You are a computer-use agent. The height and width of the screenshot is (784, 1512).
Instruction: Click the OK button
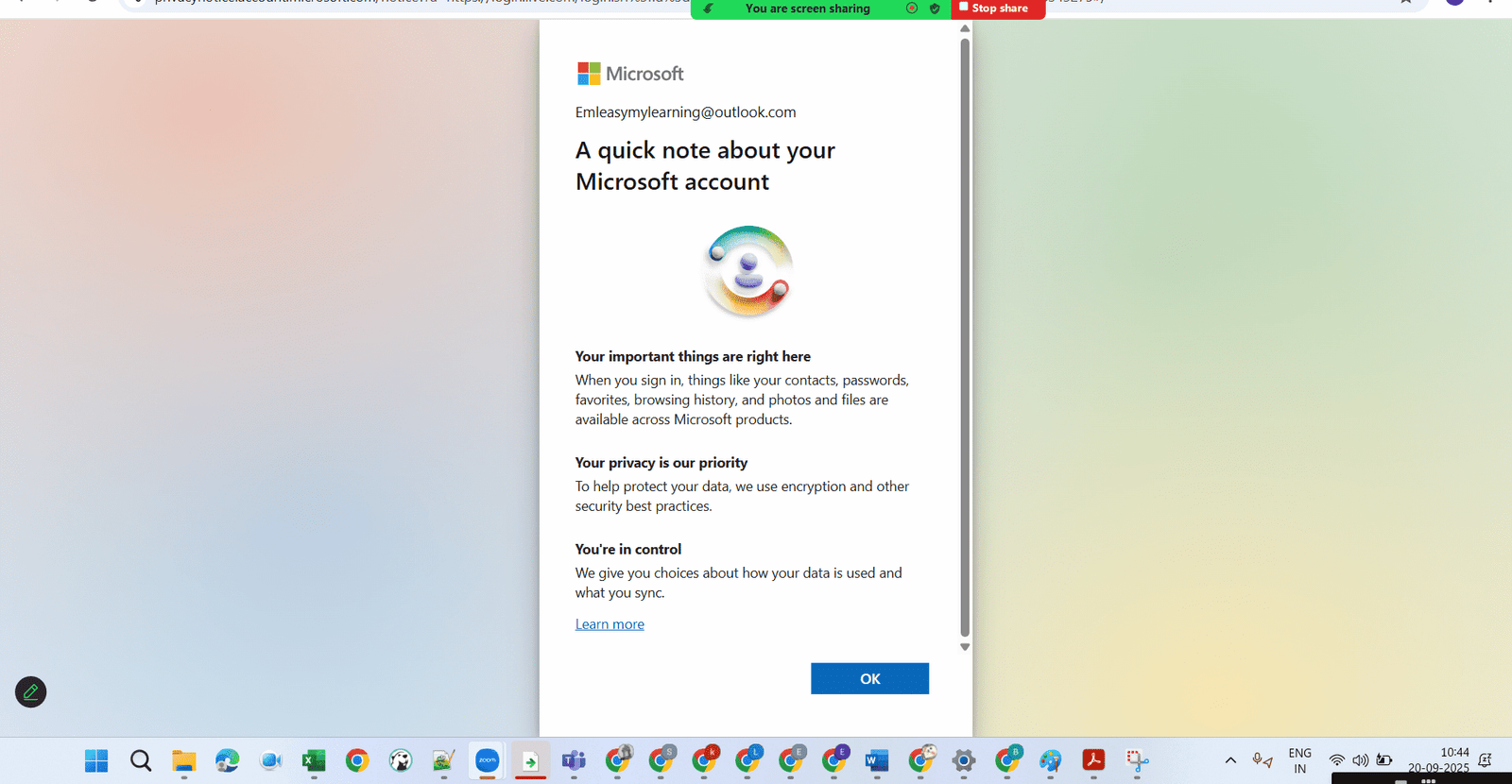coord(869,678)
